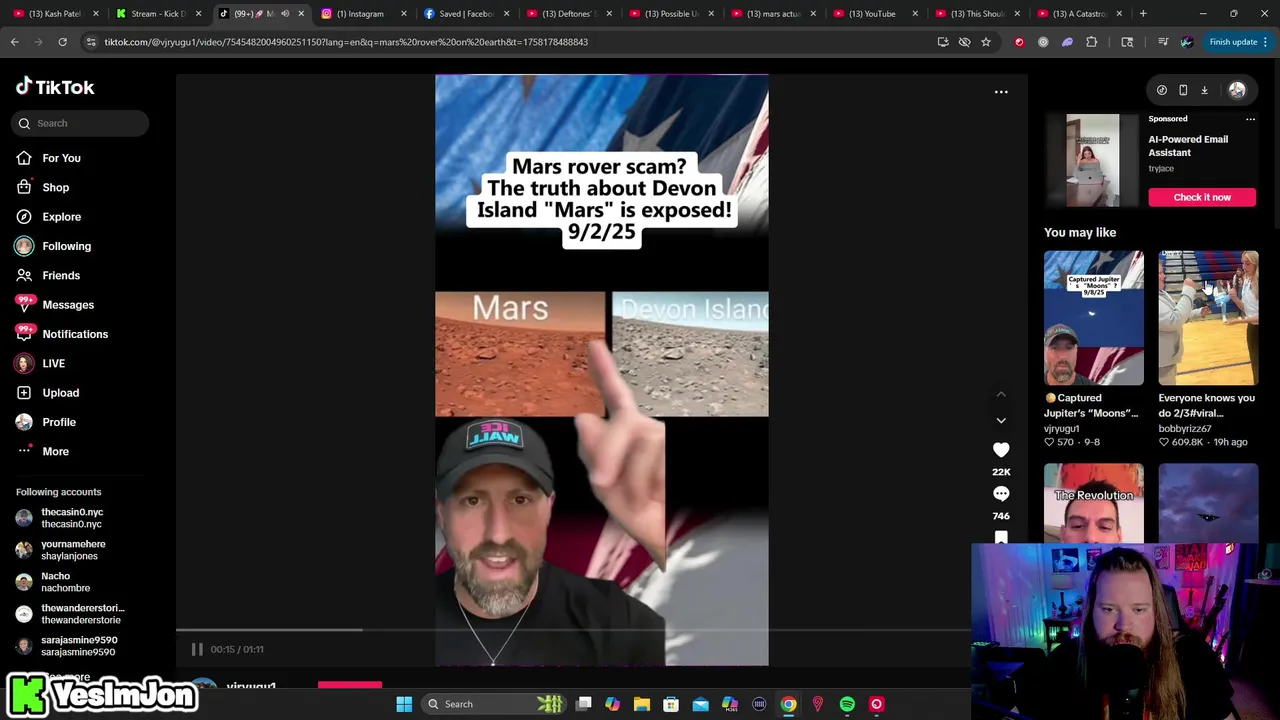
Task: Reload the page in Chrome
Action: pos(62,42)
